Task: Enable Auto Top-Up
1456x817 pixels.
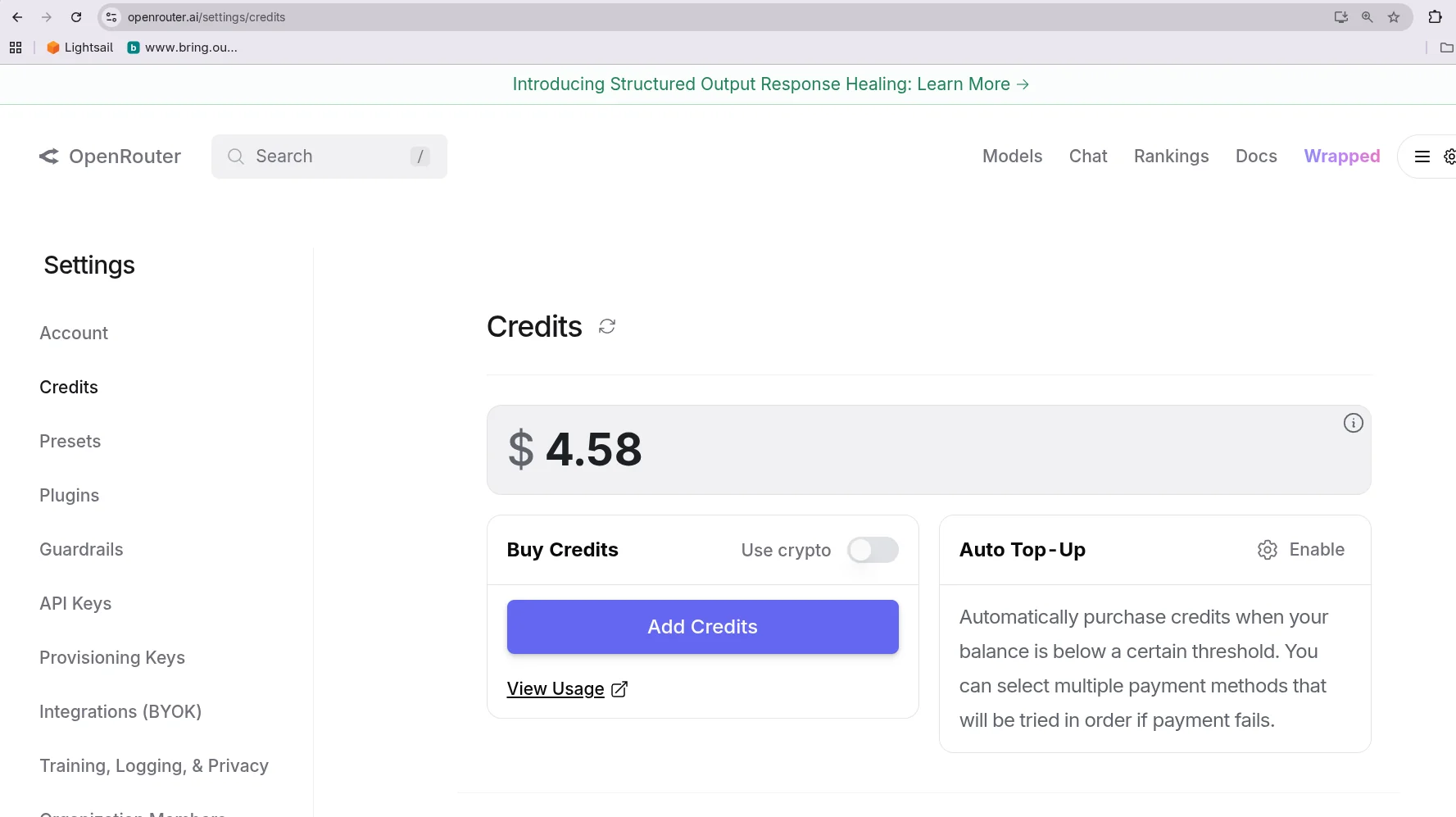Action: 1301,550
